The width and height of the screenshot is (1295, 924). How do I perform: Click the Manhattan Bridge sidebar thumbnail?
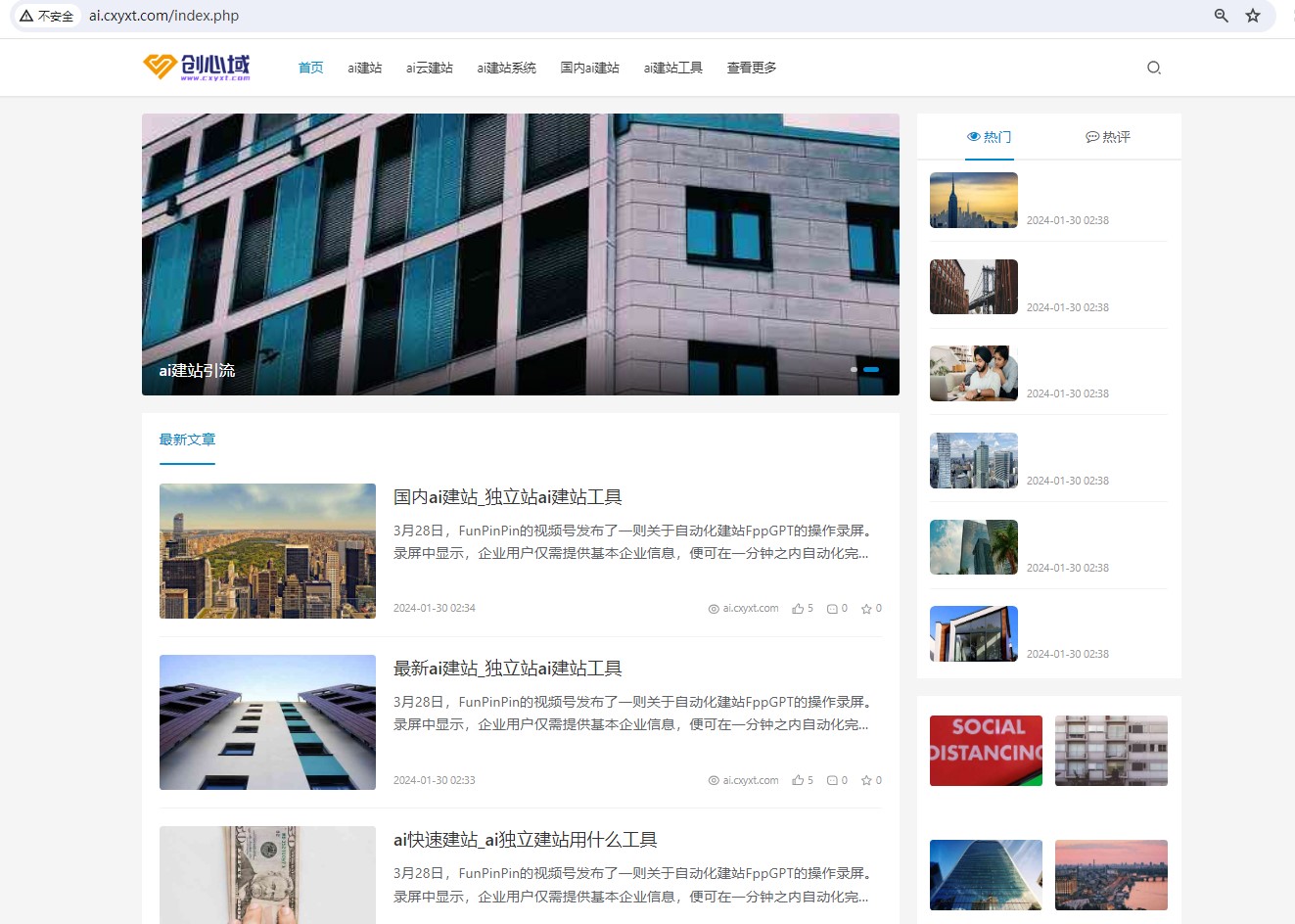pos(974,287)
